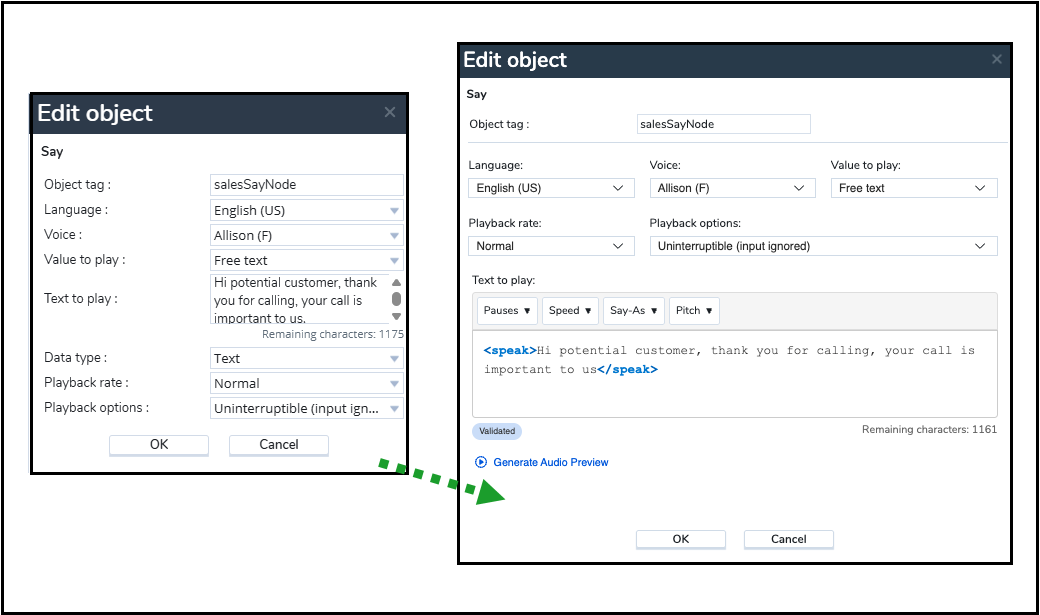Viewport: 1040px width, 615px height.
Task: Click the Generate Audio Preview link
Action: point(550,462)
